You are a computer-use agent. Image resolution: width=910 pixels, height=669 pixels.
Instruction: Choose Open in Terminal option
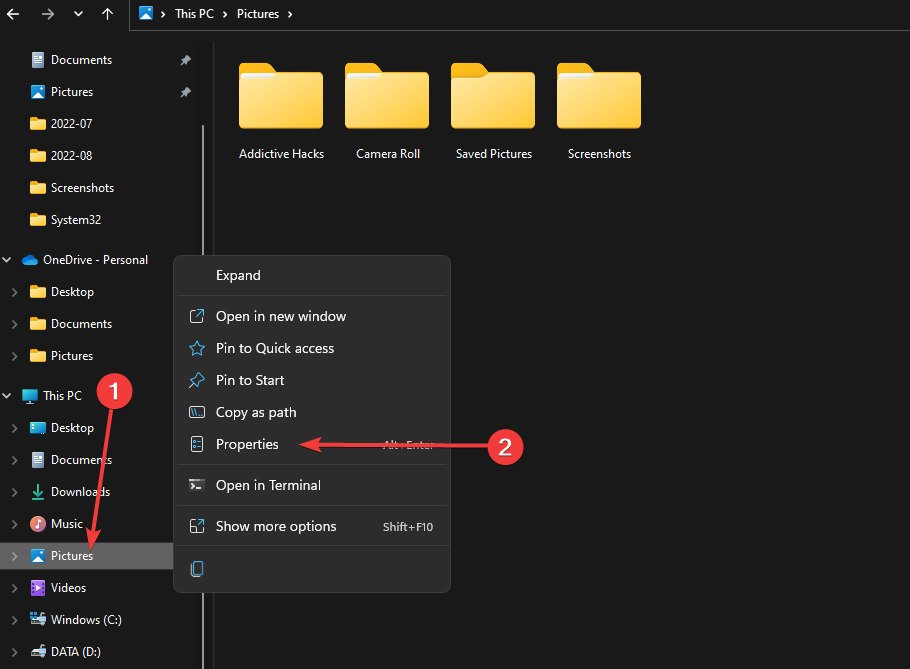click(x=268, y=485)
